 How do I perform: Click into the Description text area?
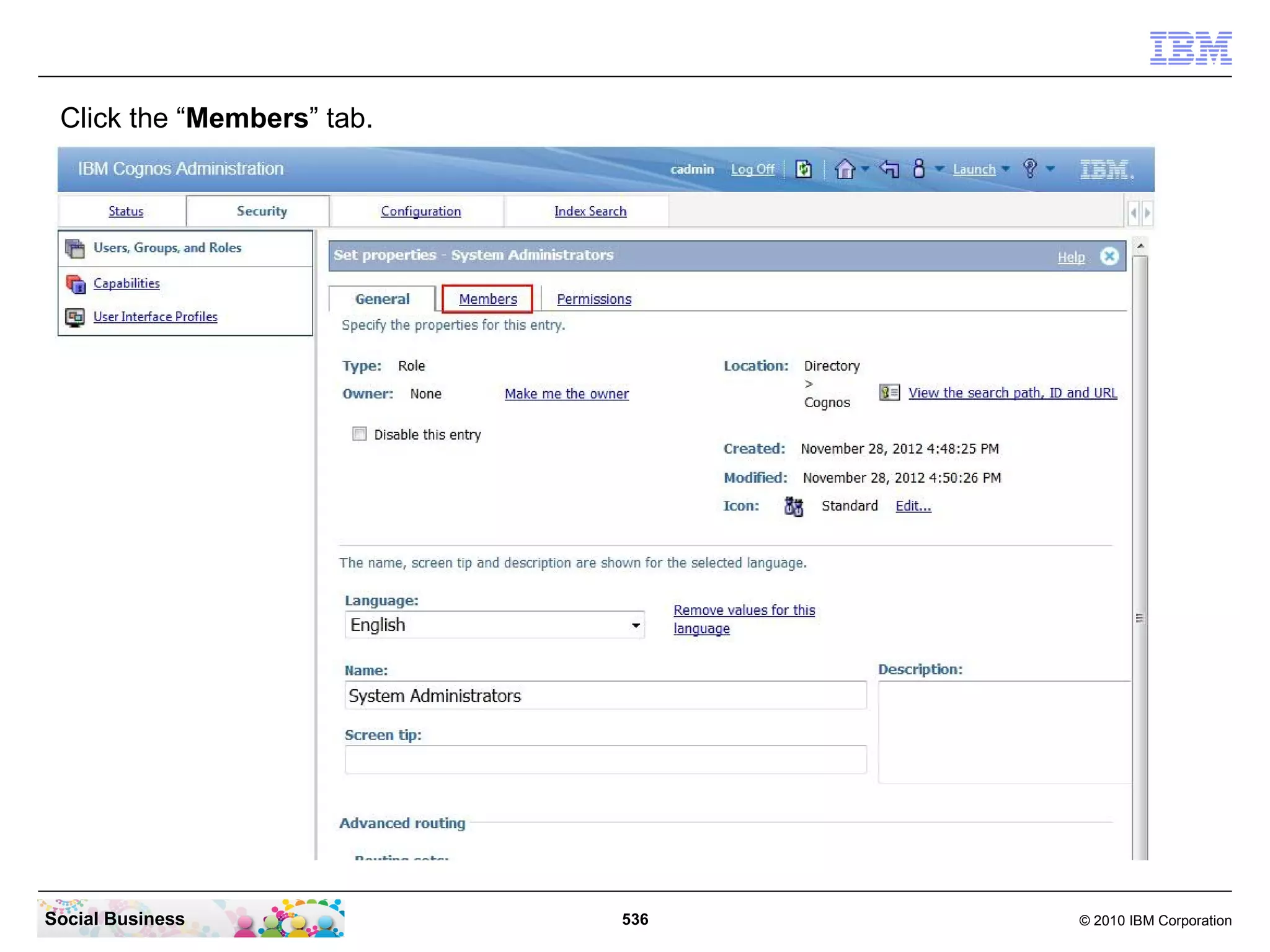tap(1005, 733)
